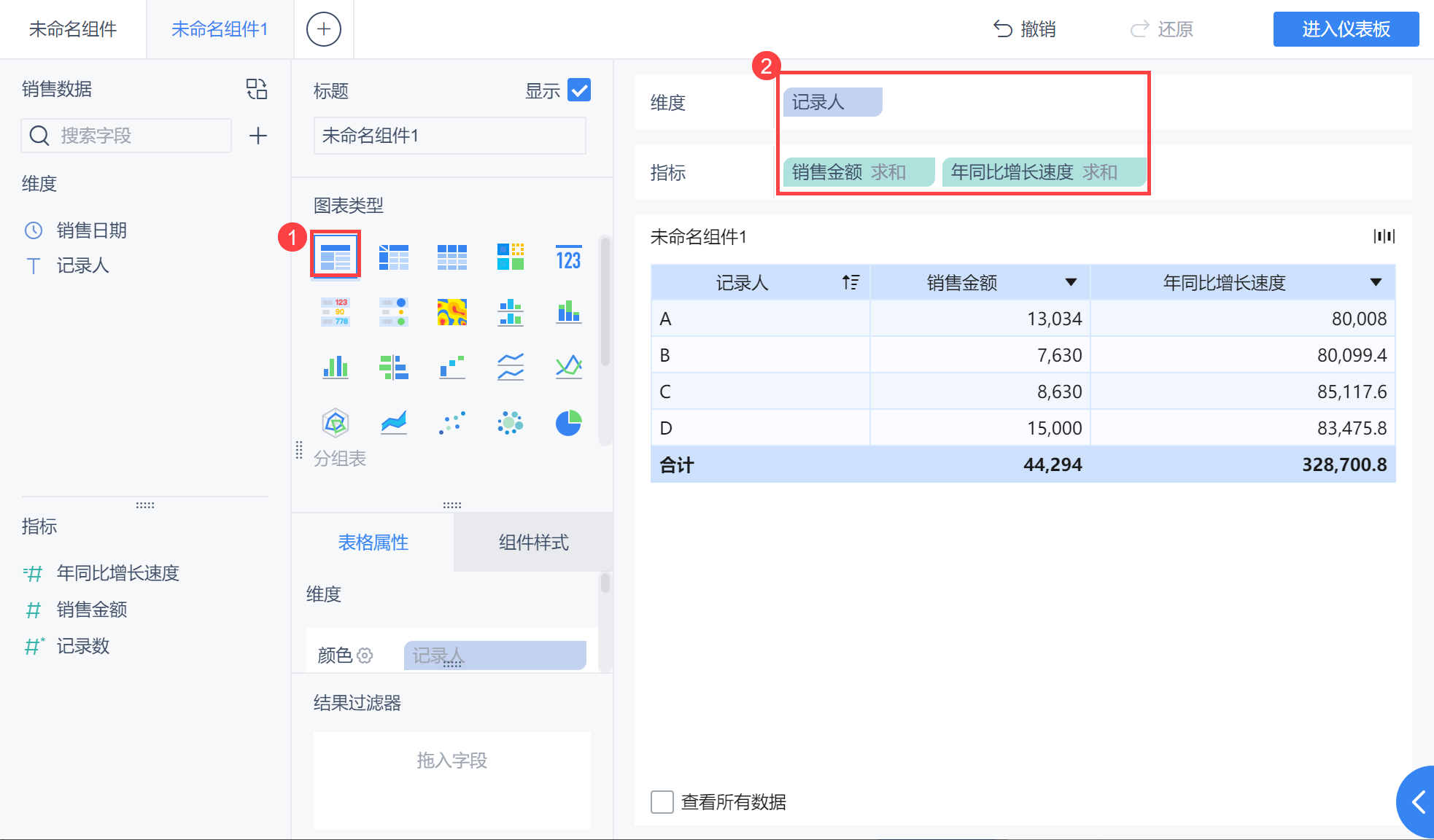Viewport: 1434px width, 840px height.
Task: Click the 撤销 undo button
Action: point(1025,29)
